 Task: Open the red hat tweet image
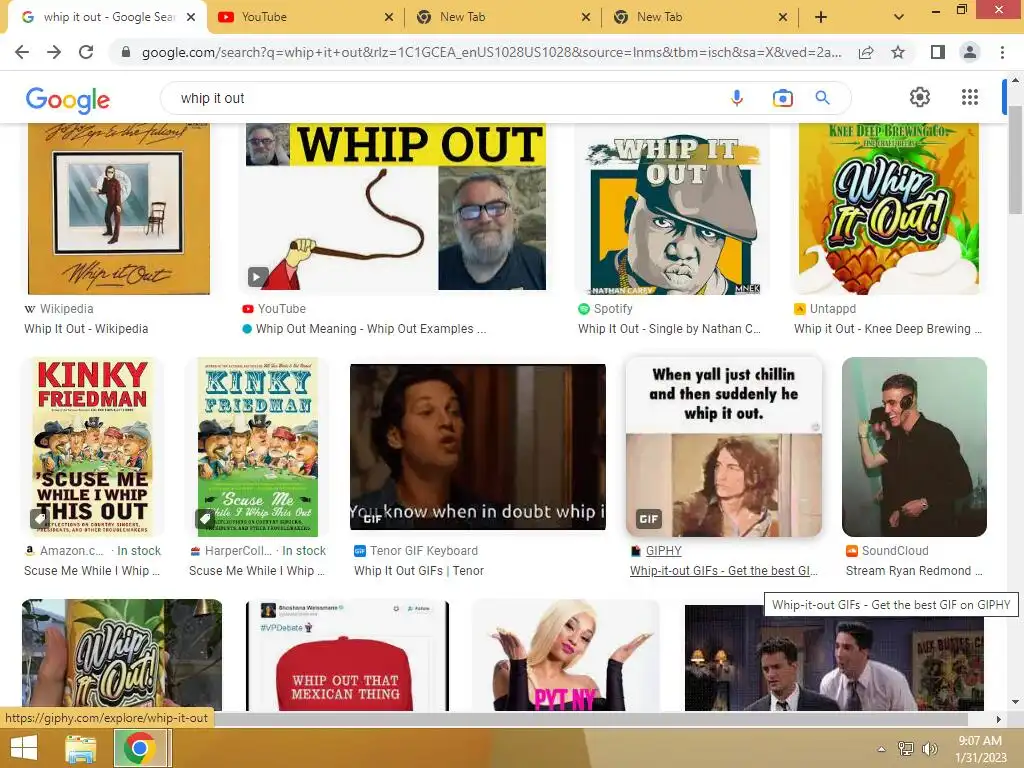(347, 656)
